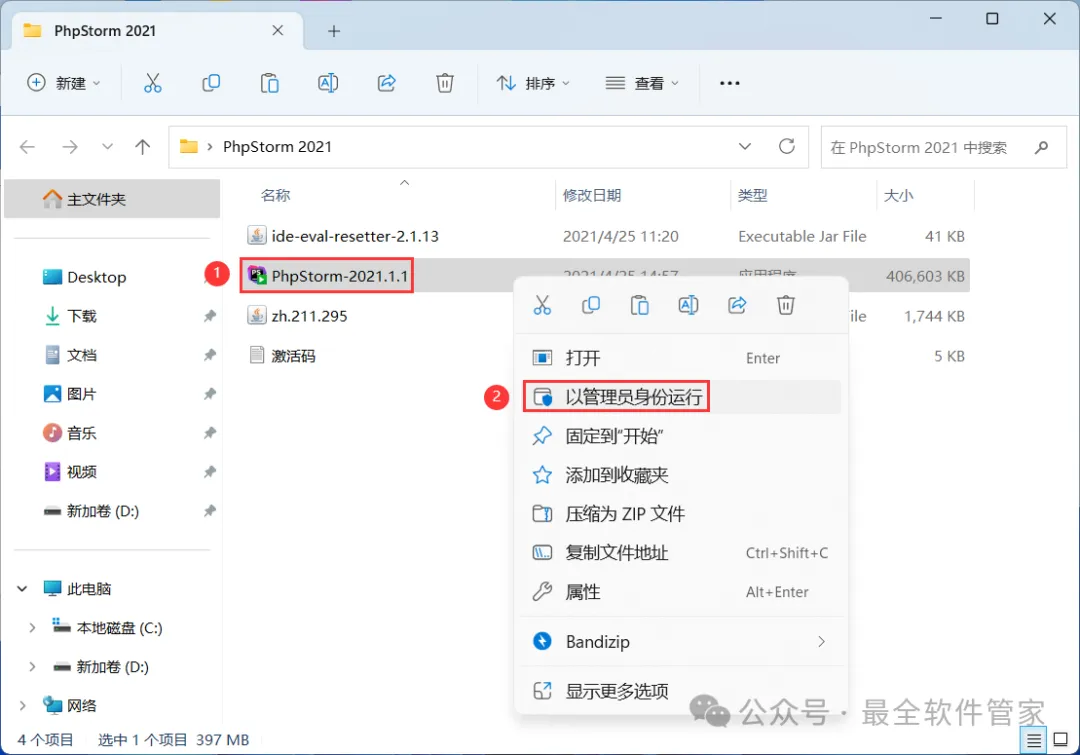Image resolution: width=1080 pixels, height=755 pixels.
Task: Expand the Bandizip submenu arrow
Action: point(821,642)
